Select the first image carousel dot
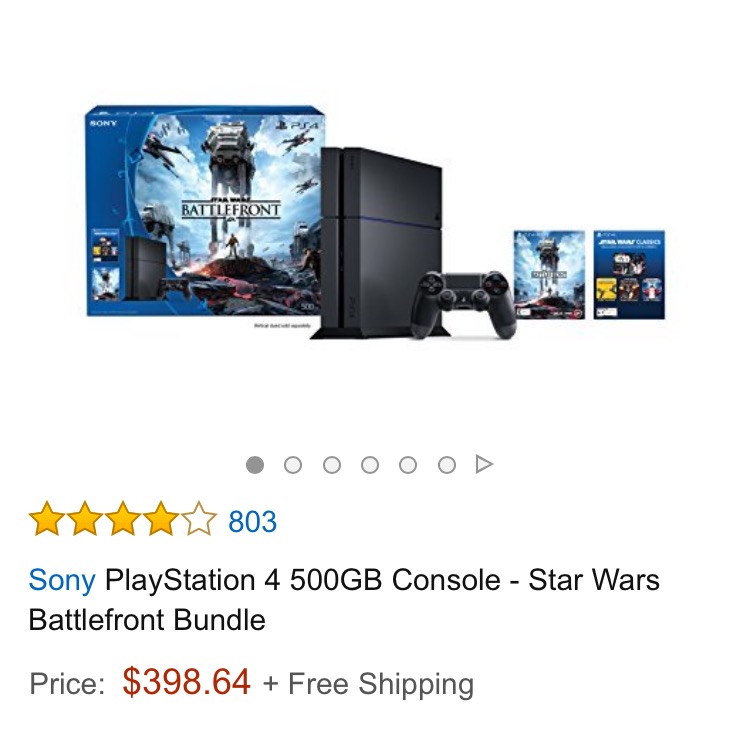Image resolution: width=750 pixels, height=740 pixels. pos(254,464)
